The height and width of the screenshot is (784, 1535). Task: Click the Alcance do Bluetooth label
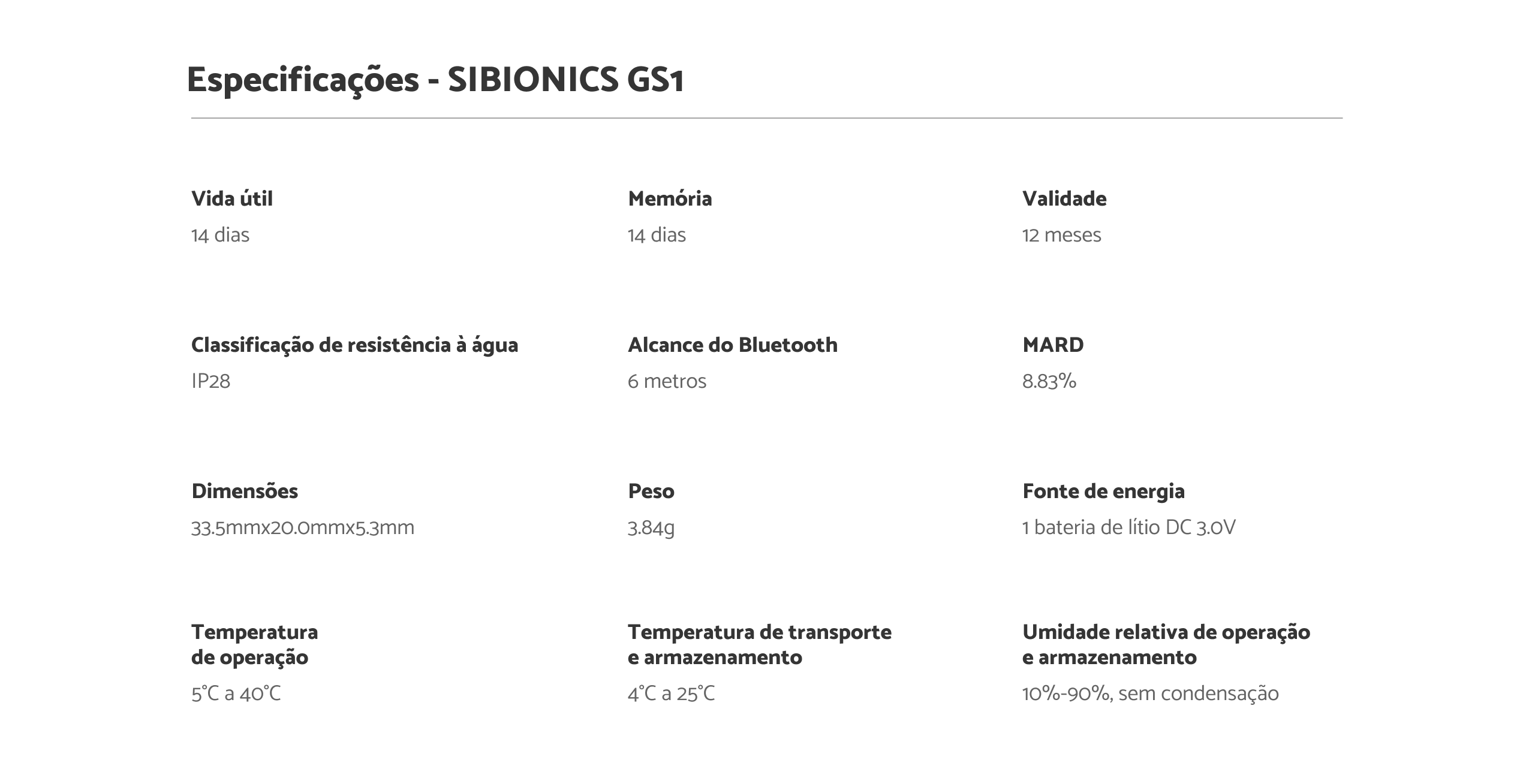coord(732,345)
